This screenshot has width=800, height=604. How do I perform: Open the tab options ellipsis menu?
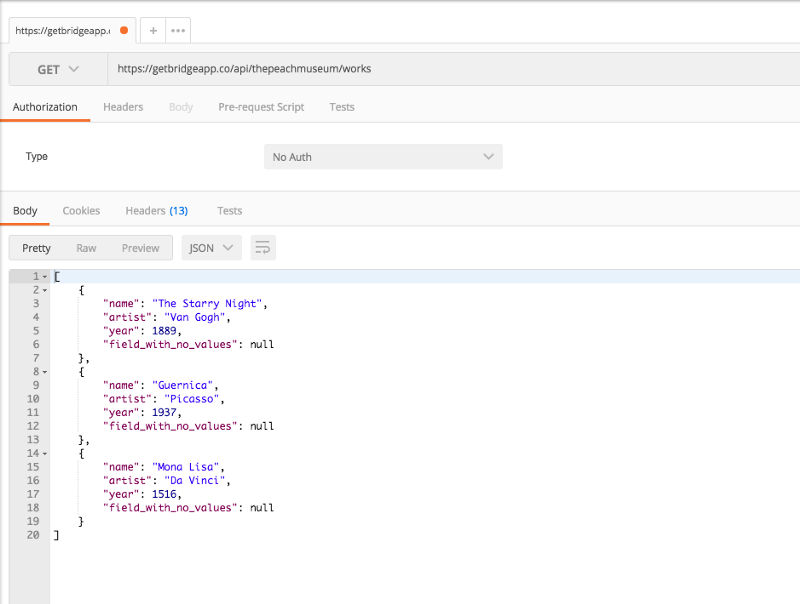(178, 31)
